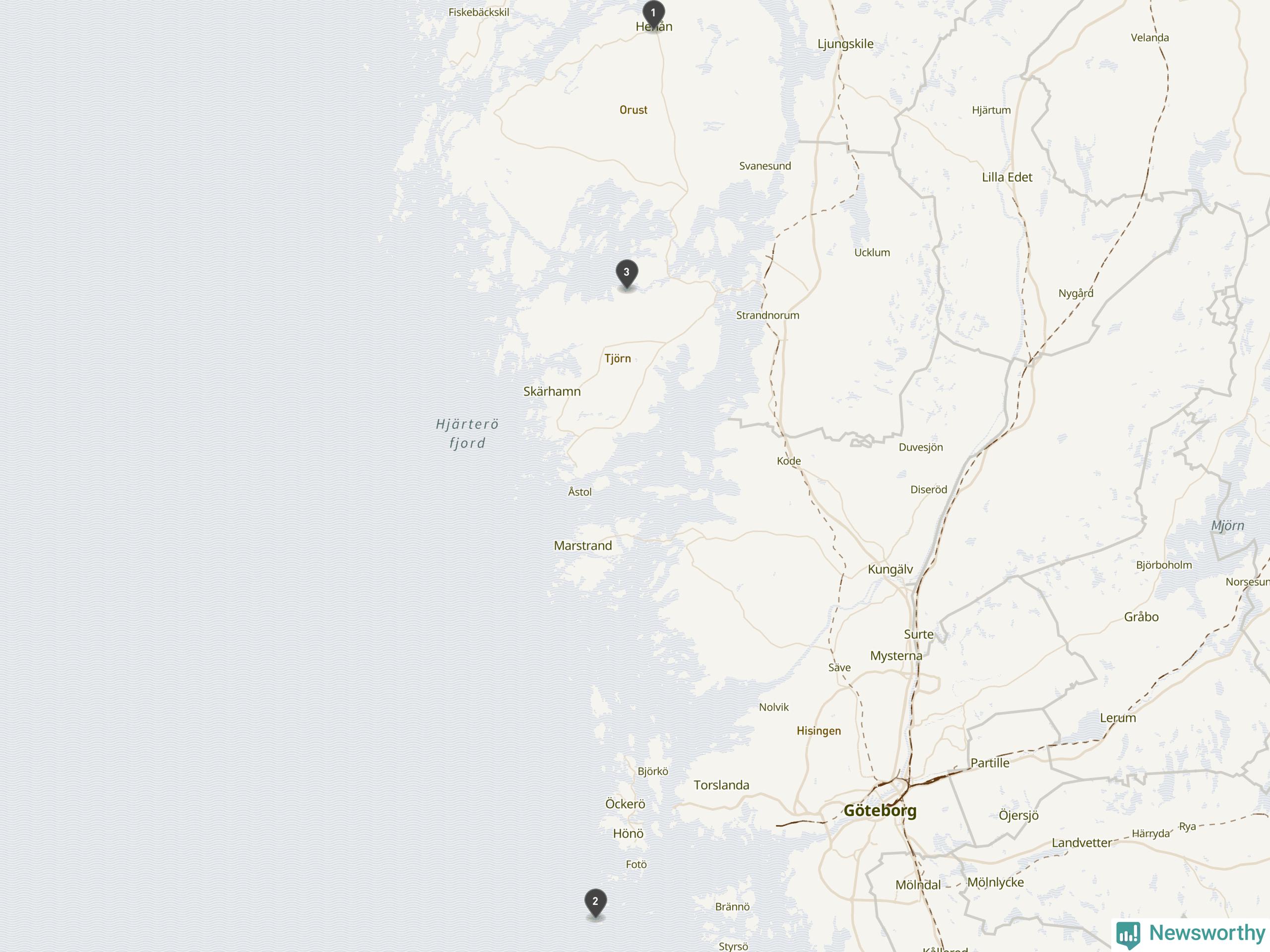Open the Newsworthy brand link text
Viewport: 1270px width, 952px height.
1207,933
